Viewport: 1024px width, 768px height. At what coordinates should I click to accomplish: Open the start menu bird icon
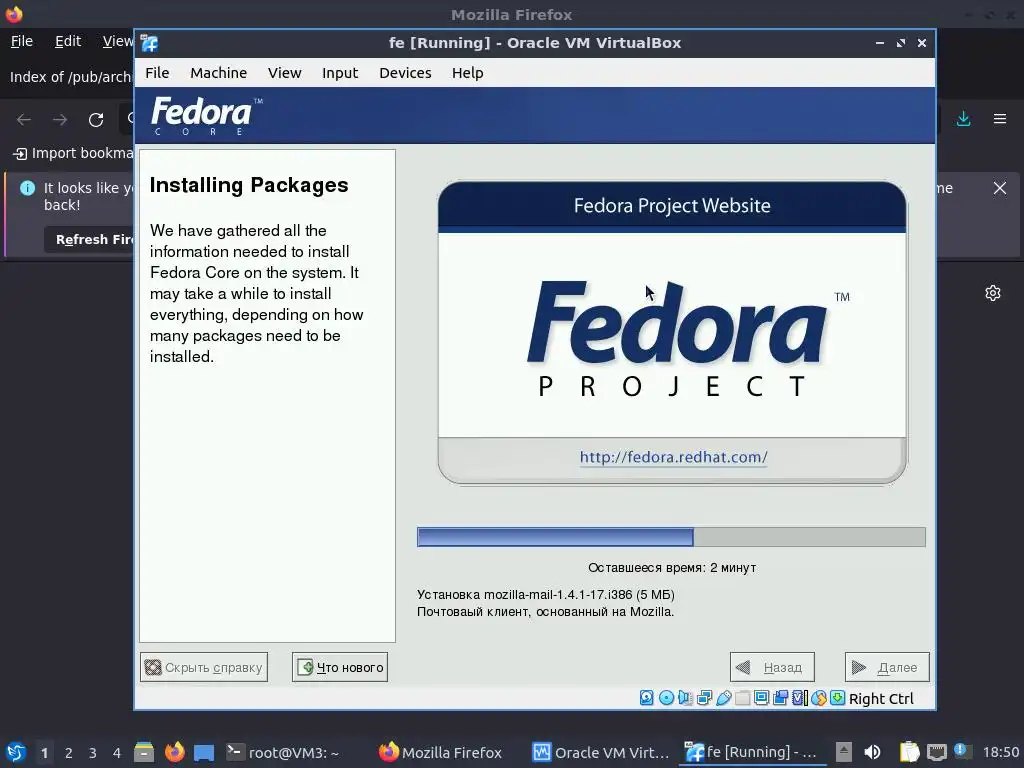16,752
